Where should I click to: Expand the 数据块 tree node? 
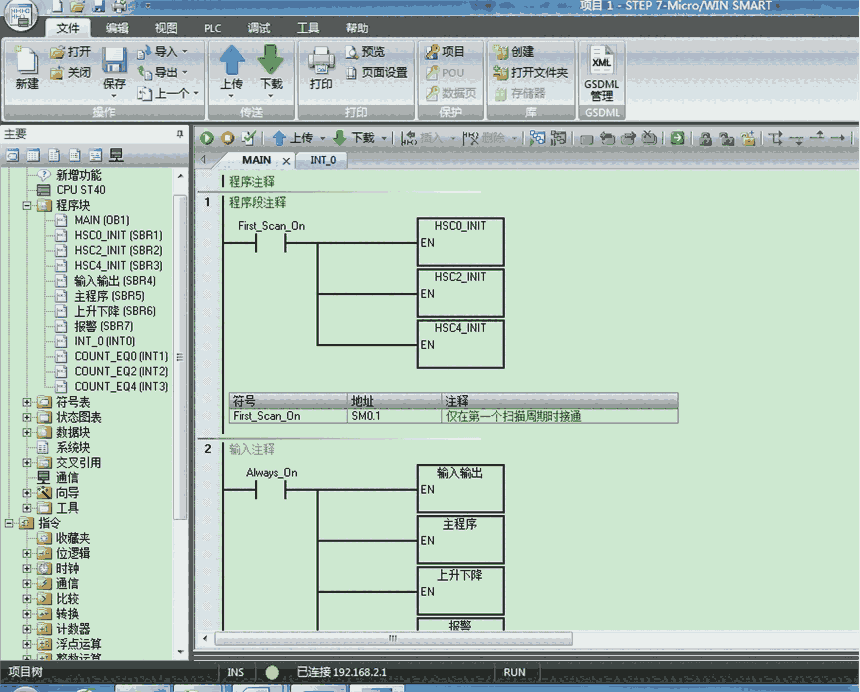[x=26, y=432]
